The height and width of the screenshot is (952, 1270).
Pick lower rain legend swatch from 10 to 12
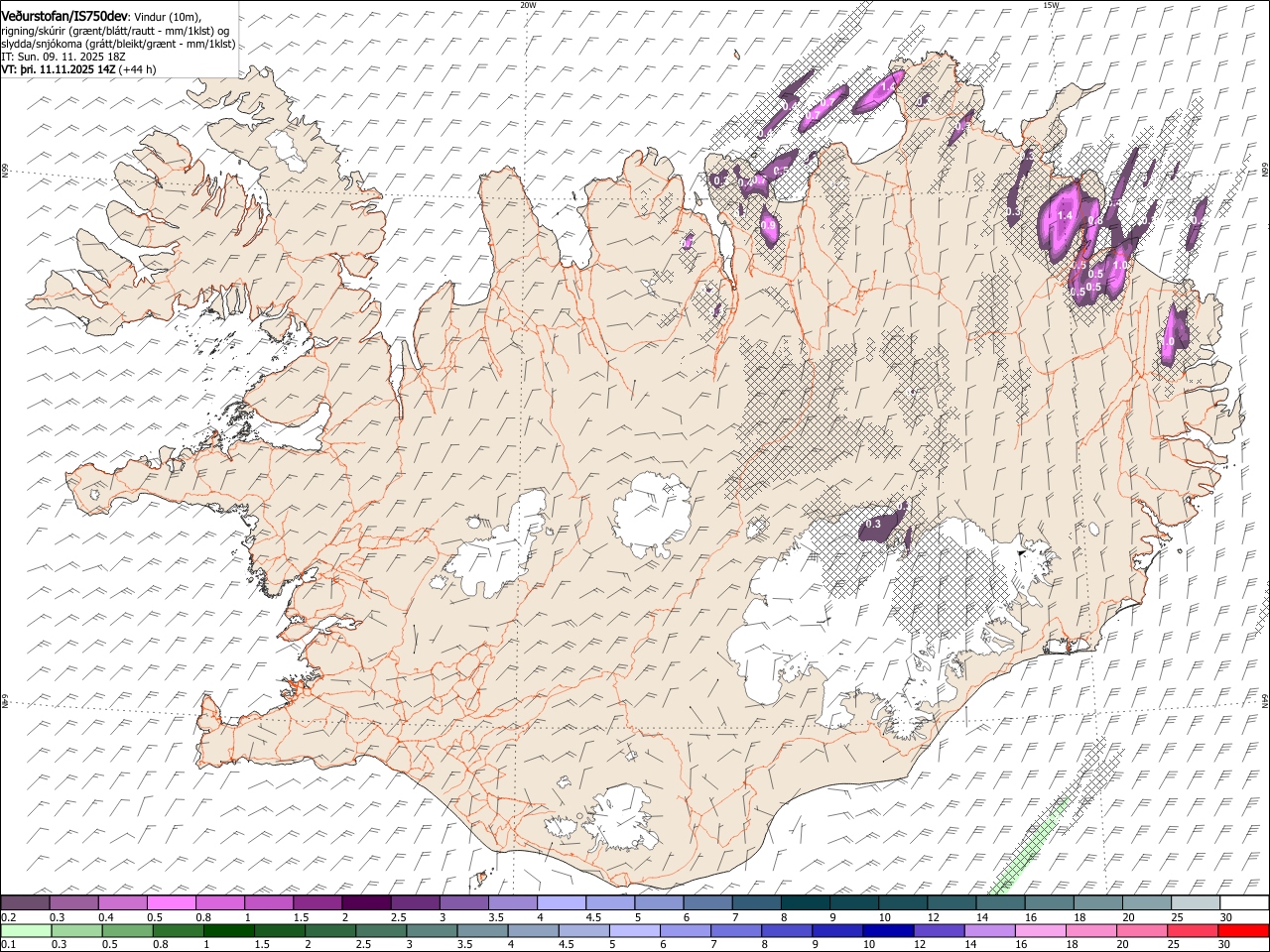[889, 931]
